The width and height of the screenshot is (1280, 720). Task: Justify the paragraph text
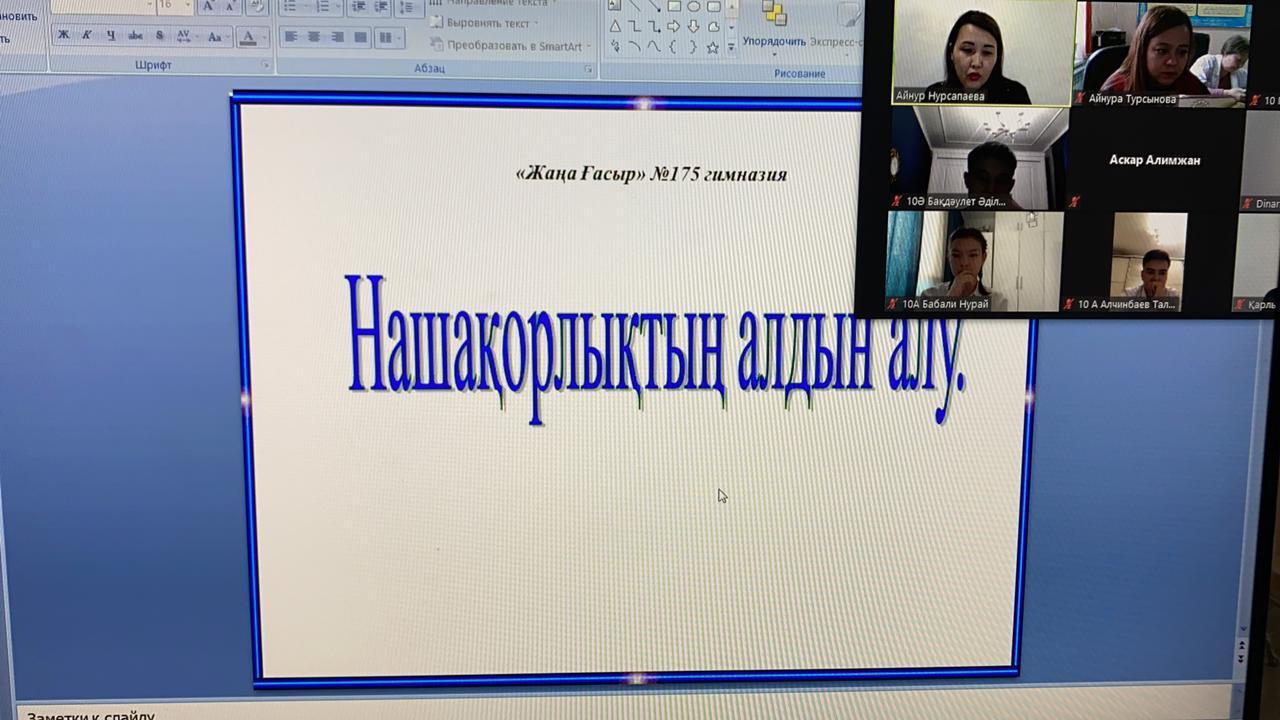coord(361,37)
